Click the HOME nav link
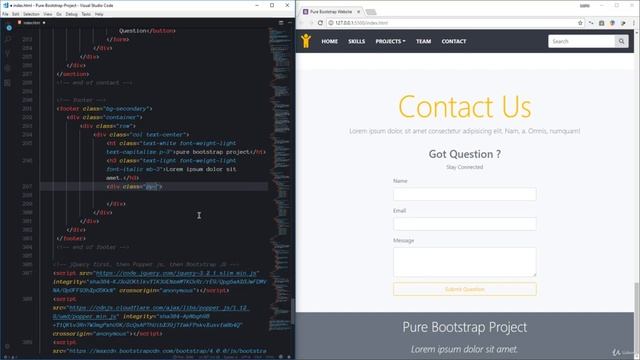 click(329, 41)
